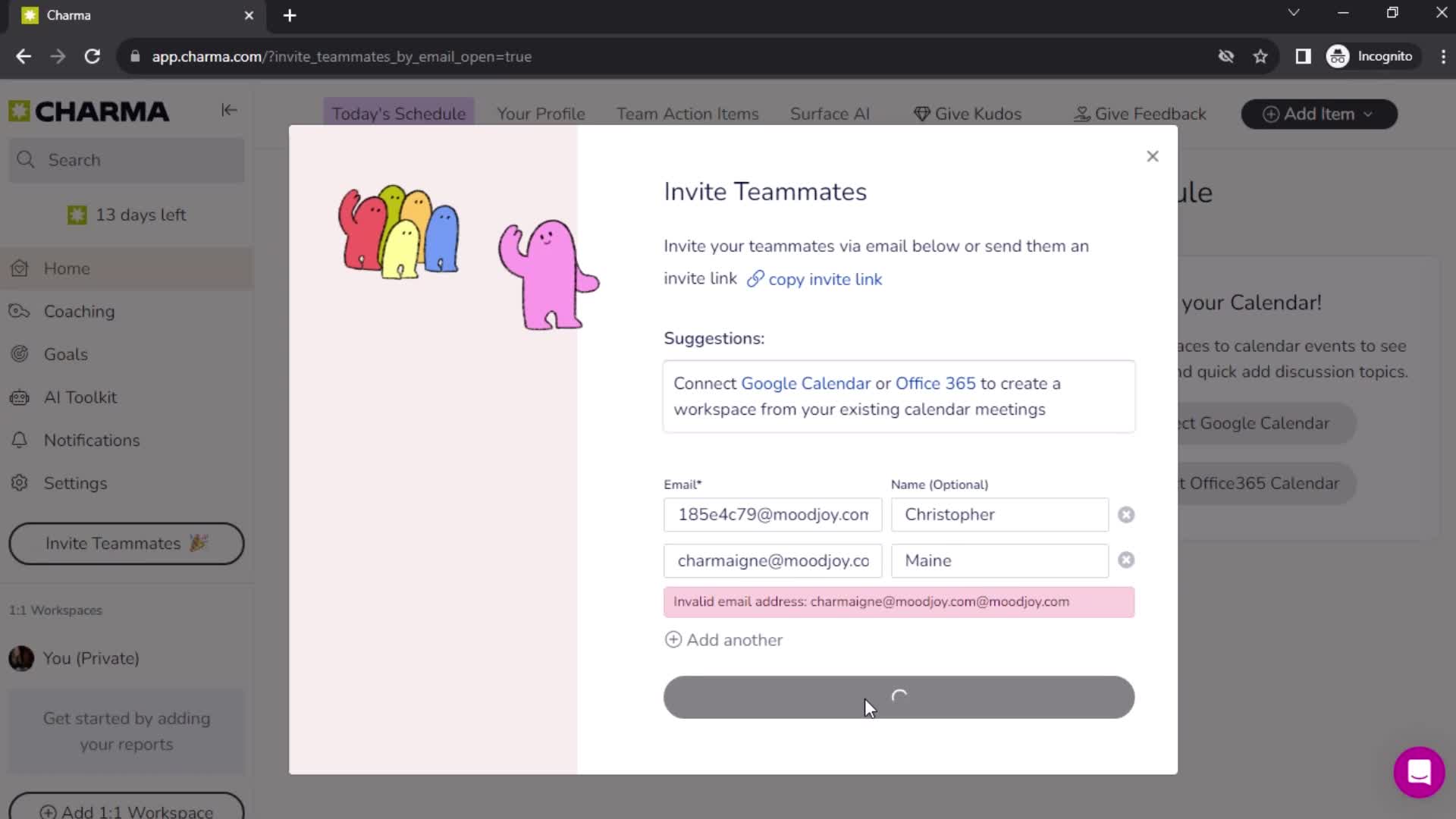Switch to Today's Schedule tab
This screenshot has width=1456, height=819.
point(399,114)
